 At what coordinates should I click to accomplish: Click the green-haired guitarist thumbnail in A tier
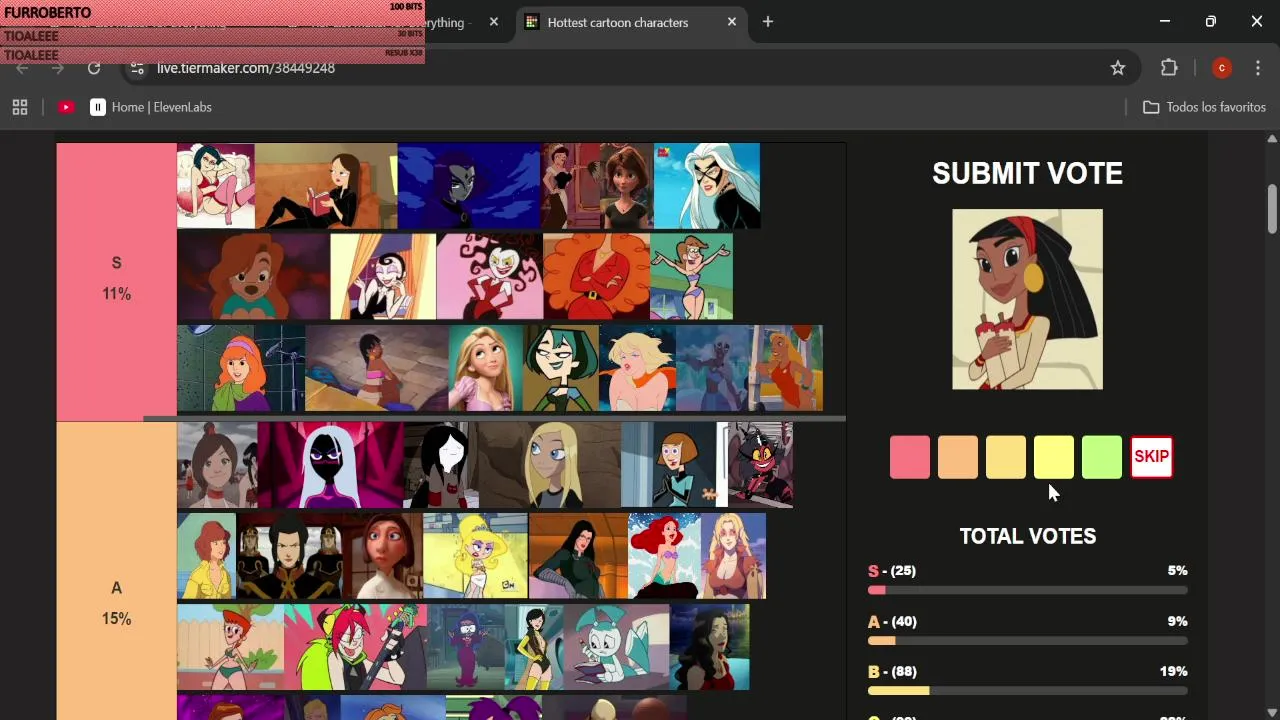[x=355, y=648]
